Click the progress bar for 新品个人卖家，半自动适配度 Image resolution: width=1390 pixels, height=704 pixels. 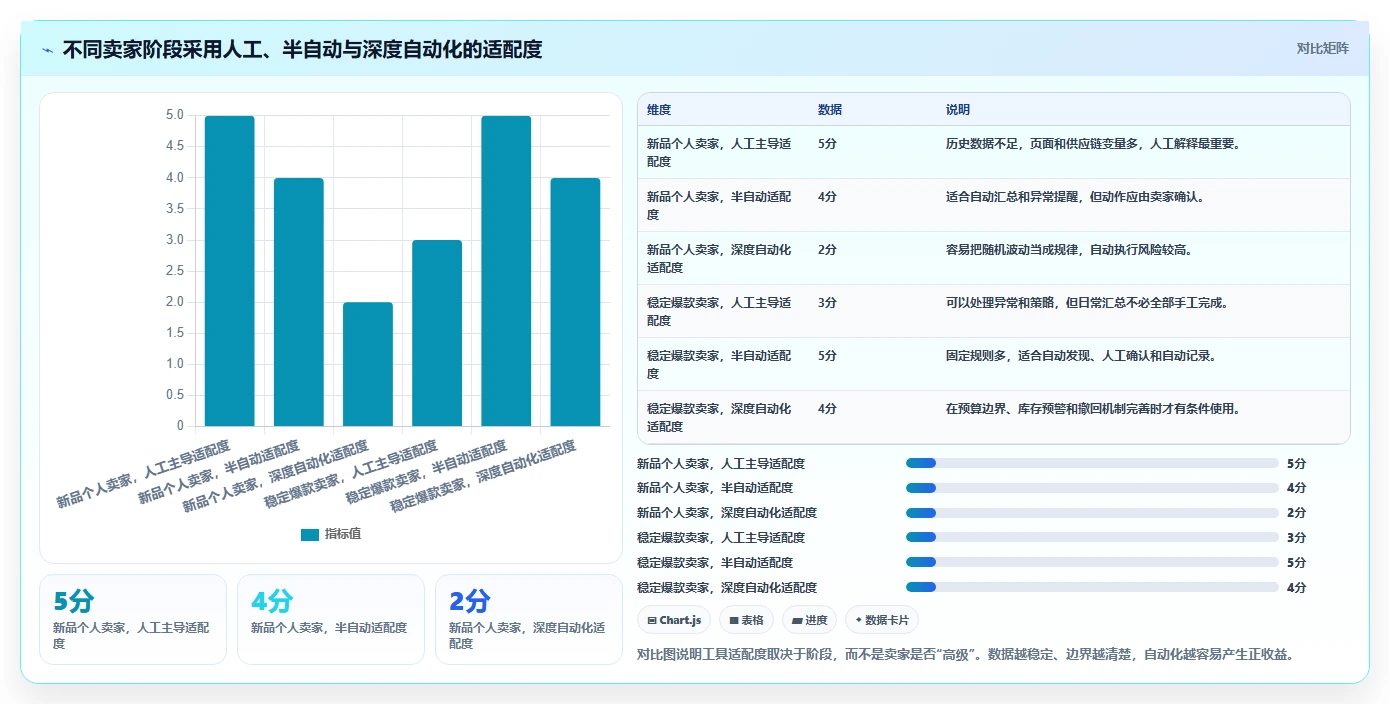1092,488
